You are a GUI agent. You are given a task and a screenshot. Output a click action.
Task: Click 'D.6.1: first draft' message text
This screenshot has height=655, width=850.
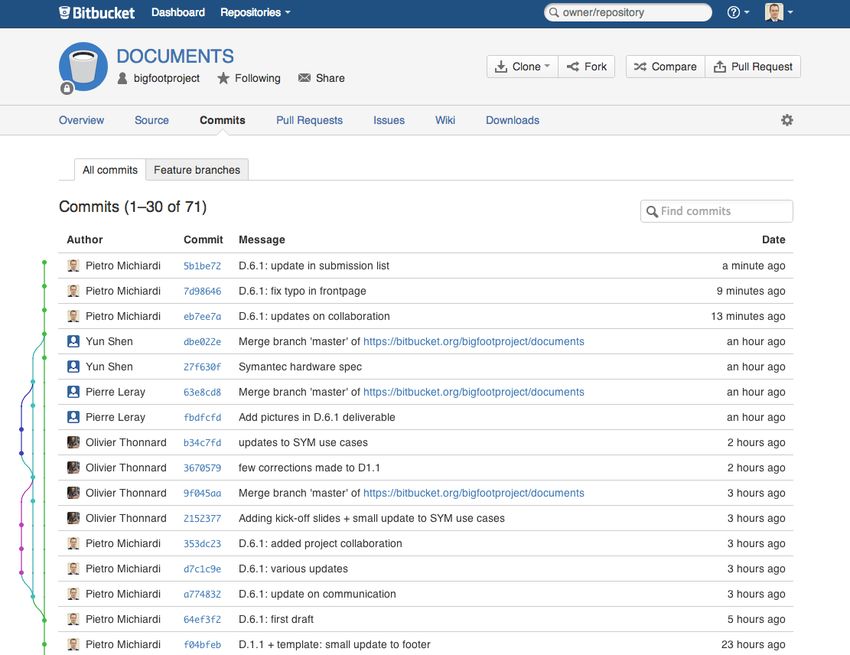[x=276, y=619]
